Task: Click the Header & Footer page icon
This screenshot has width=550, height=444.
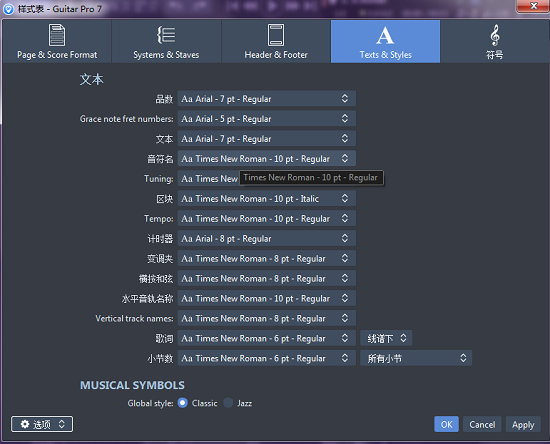Action: pyautogui.click(x=276, y=35)
